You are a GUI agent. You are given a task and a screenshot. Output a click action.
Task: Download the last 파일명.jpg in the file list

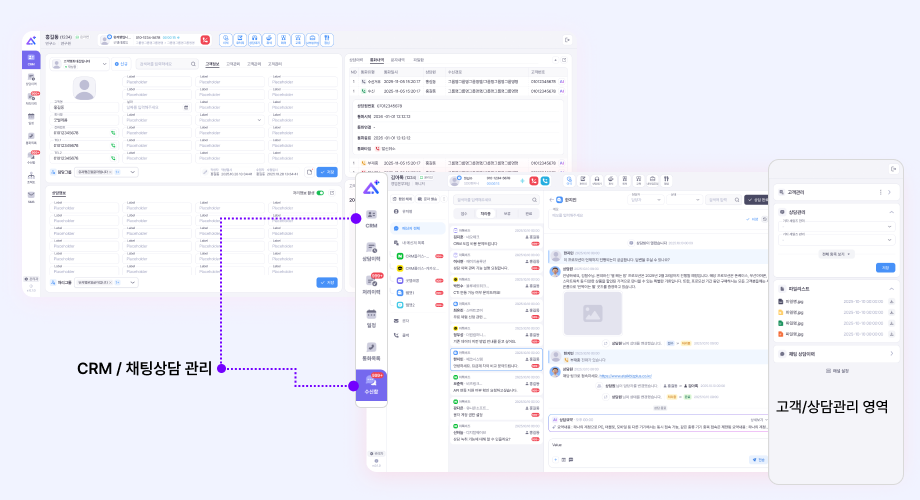click(x=891, y=334)
